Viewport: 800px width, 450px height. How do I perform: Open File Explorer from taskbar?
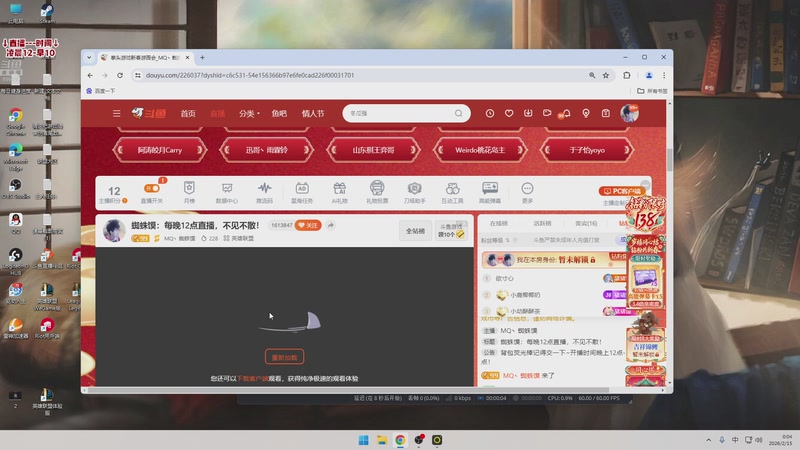pyautogui.click(x=382, y=440)
